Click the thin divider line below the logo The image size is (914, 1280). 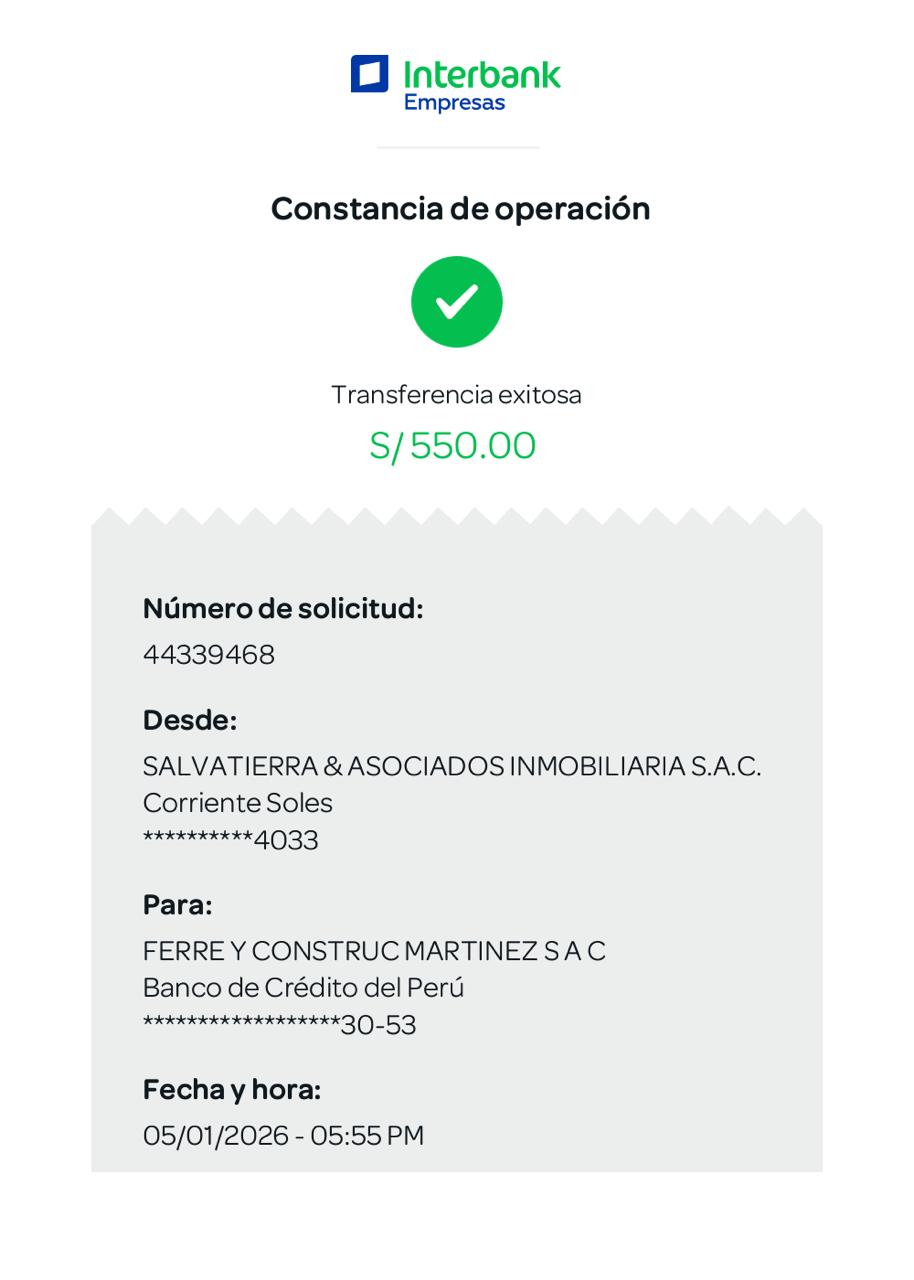[x=458, y=148]
